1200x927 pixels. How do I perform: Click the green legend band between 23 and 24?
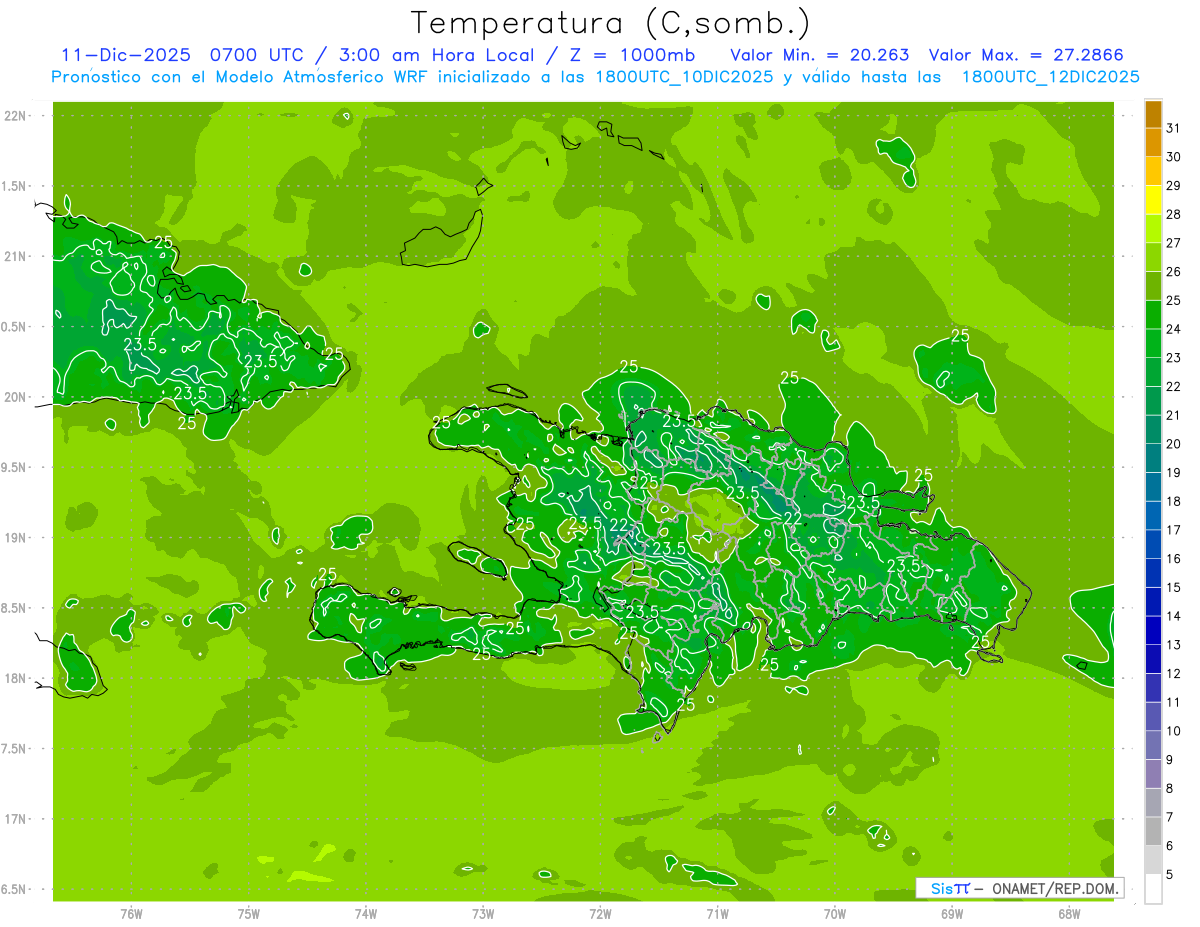click(x=1153, y=344)
